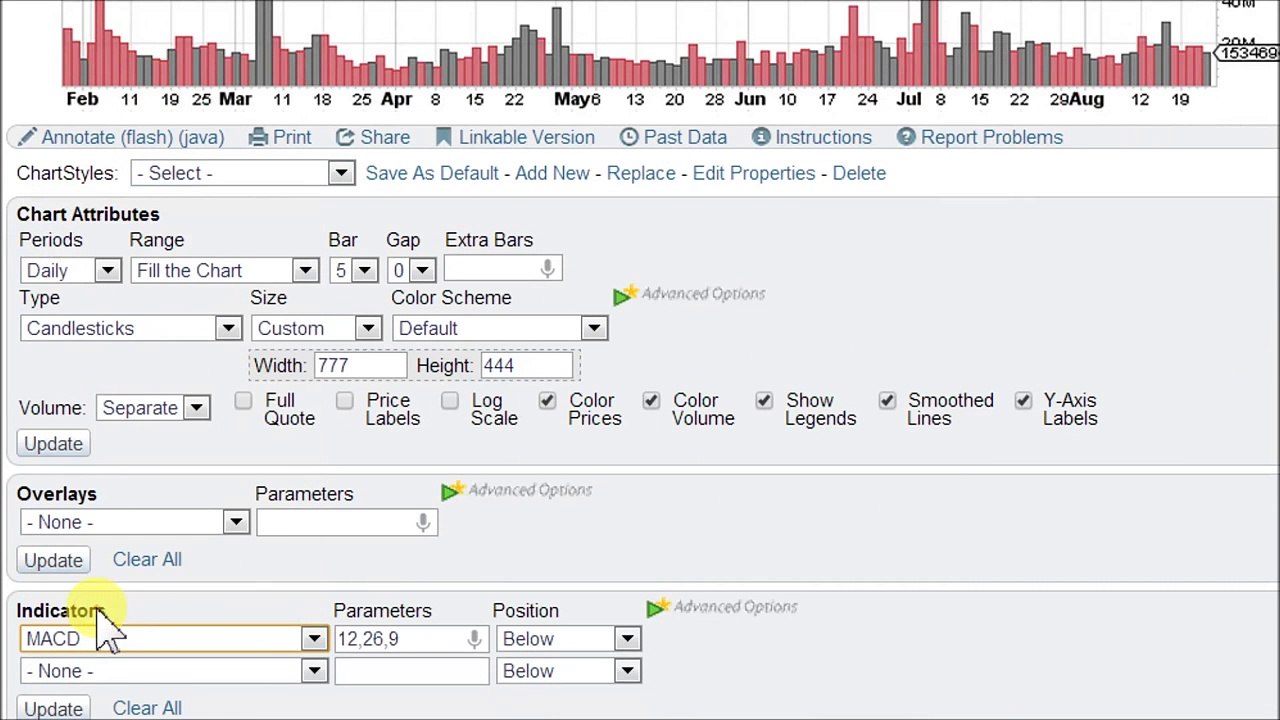Image resolution: width=1280 pixels, height=720 pixels.
Task: Click the microphone icon in MACD parameters field
Action: (x=474, y=639)
